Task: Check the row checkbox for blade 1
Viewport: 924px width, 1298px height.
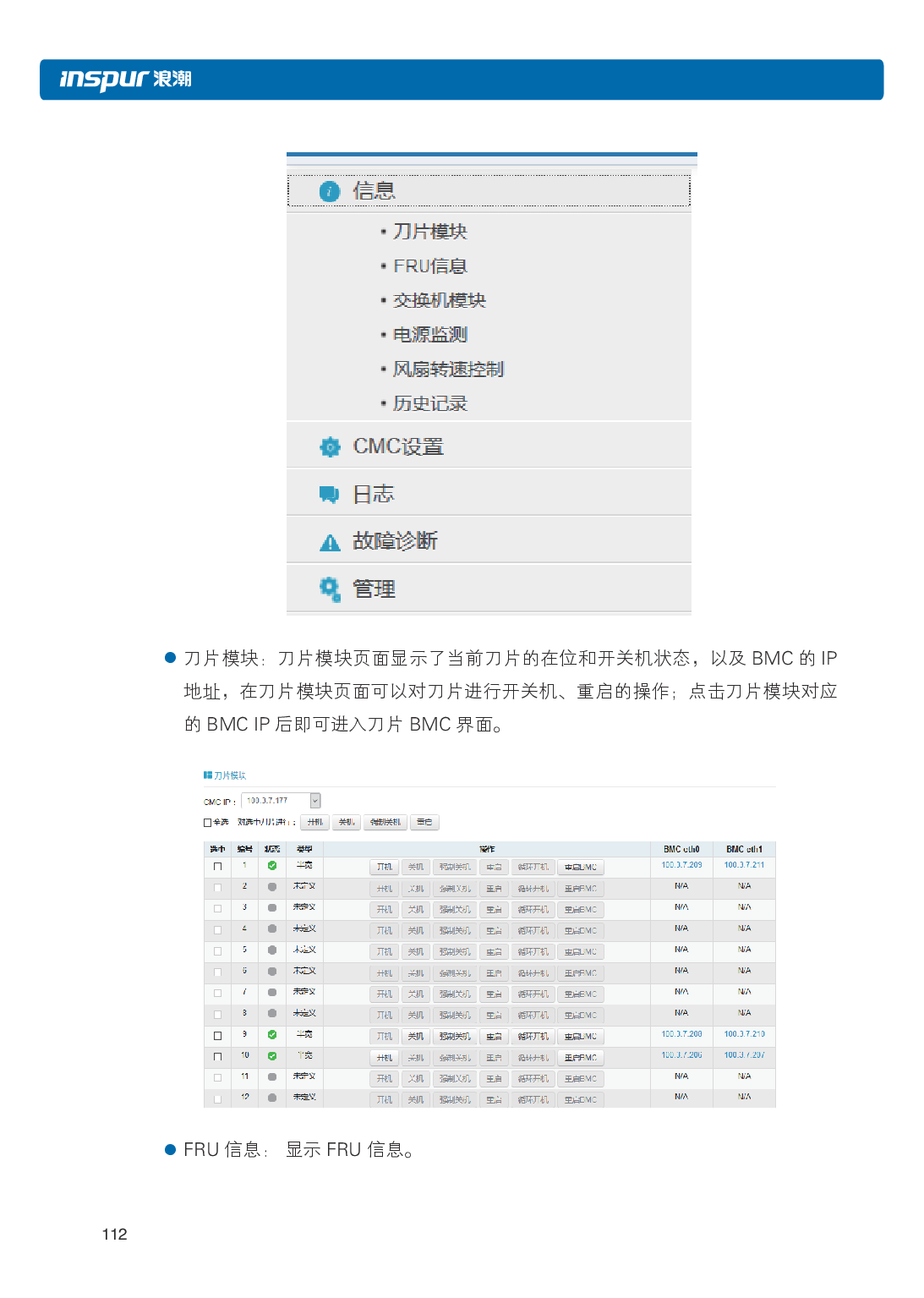Action: coord(216,867)
